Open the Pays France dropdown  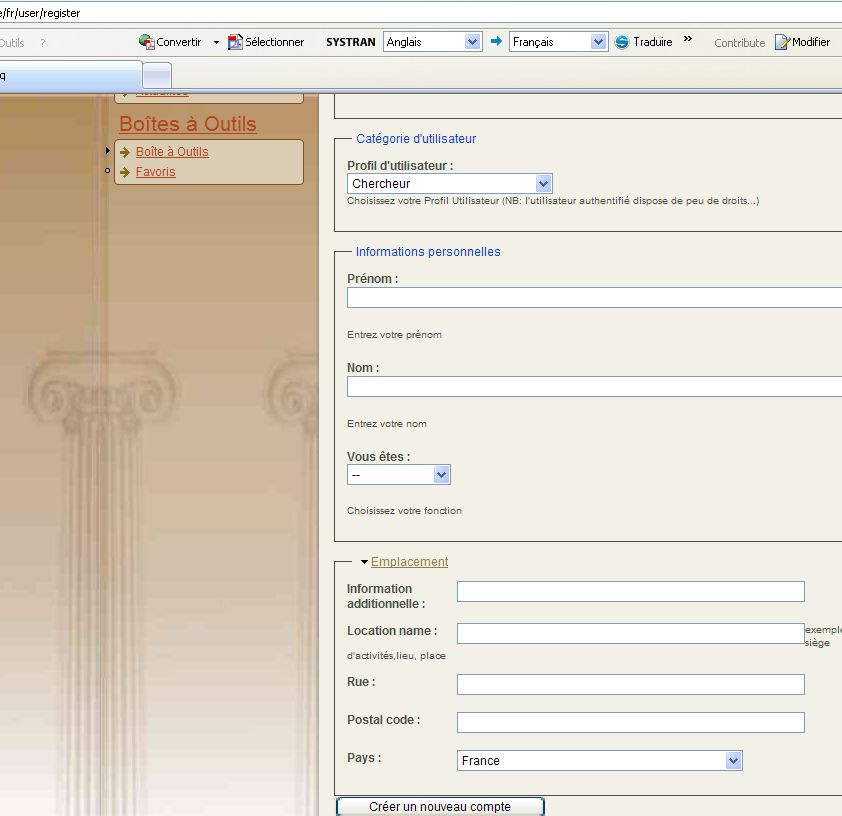600,761
